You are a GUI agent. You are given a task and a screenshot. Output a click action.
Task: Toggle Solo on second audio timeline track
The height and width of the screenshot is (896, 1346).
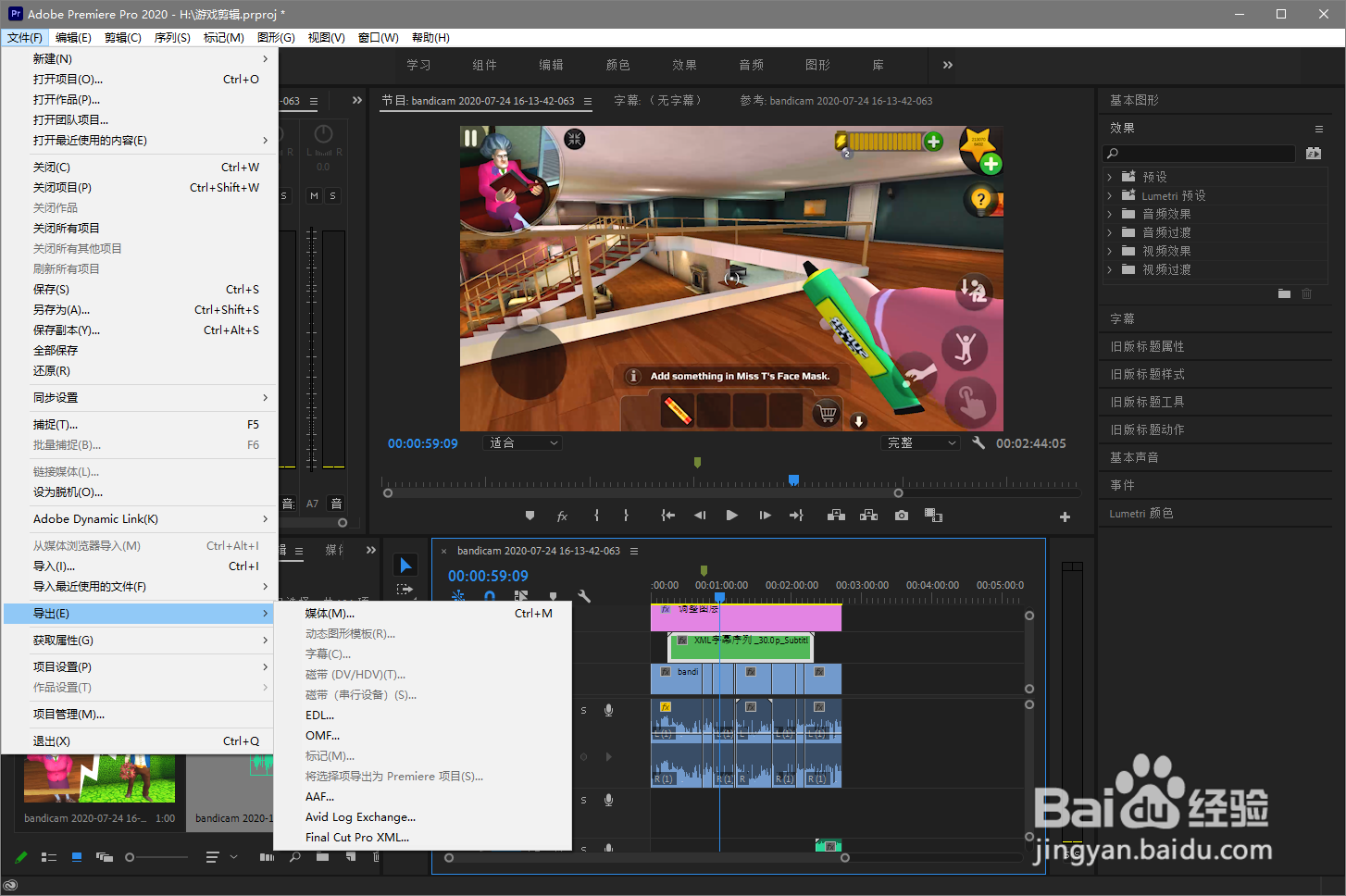coord(583,801)
